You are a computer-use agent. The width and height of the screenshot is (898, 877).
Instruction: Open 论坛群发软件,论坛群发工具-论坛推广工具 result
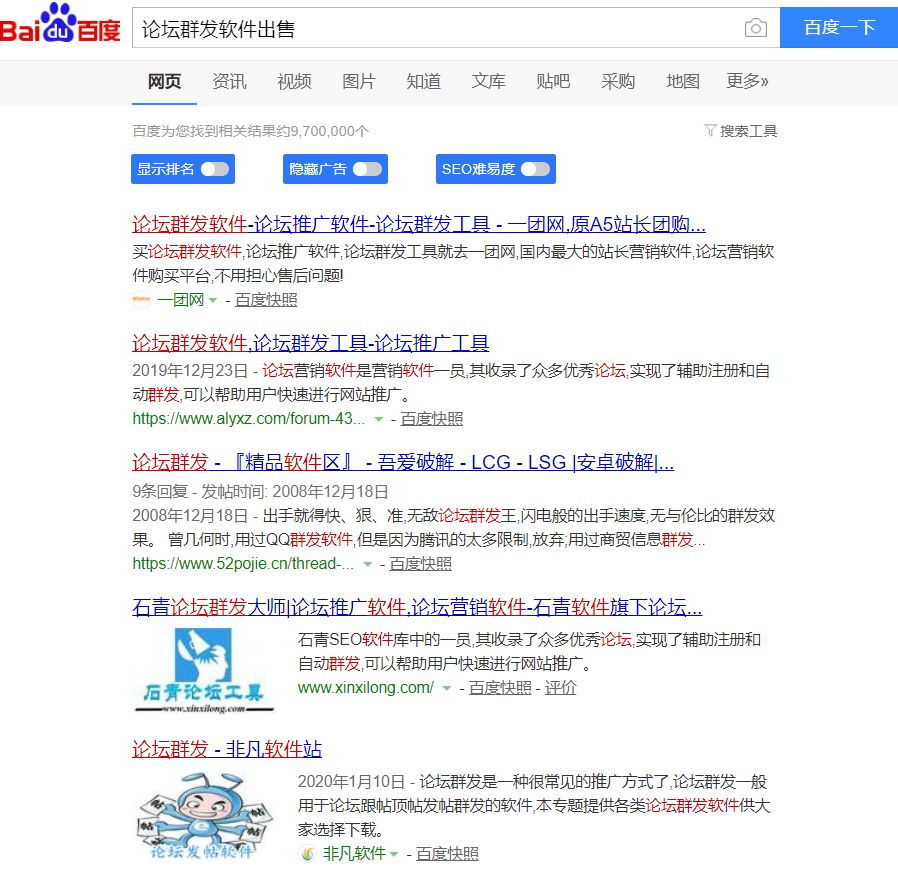point(310,343)
